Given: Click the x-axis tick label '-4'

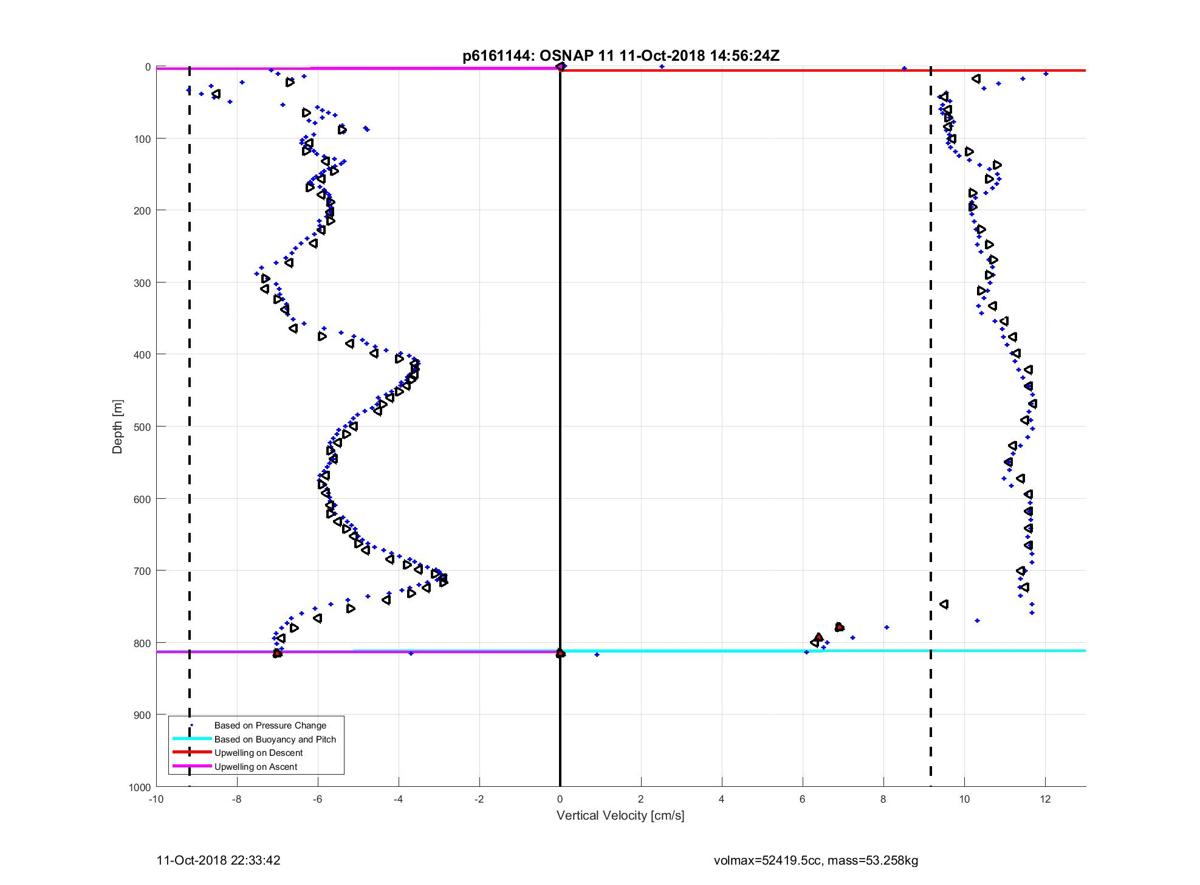Looking at the screenshot, I should [x=399, y=799].
